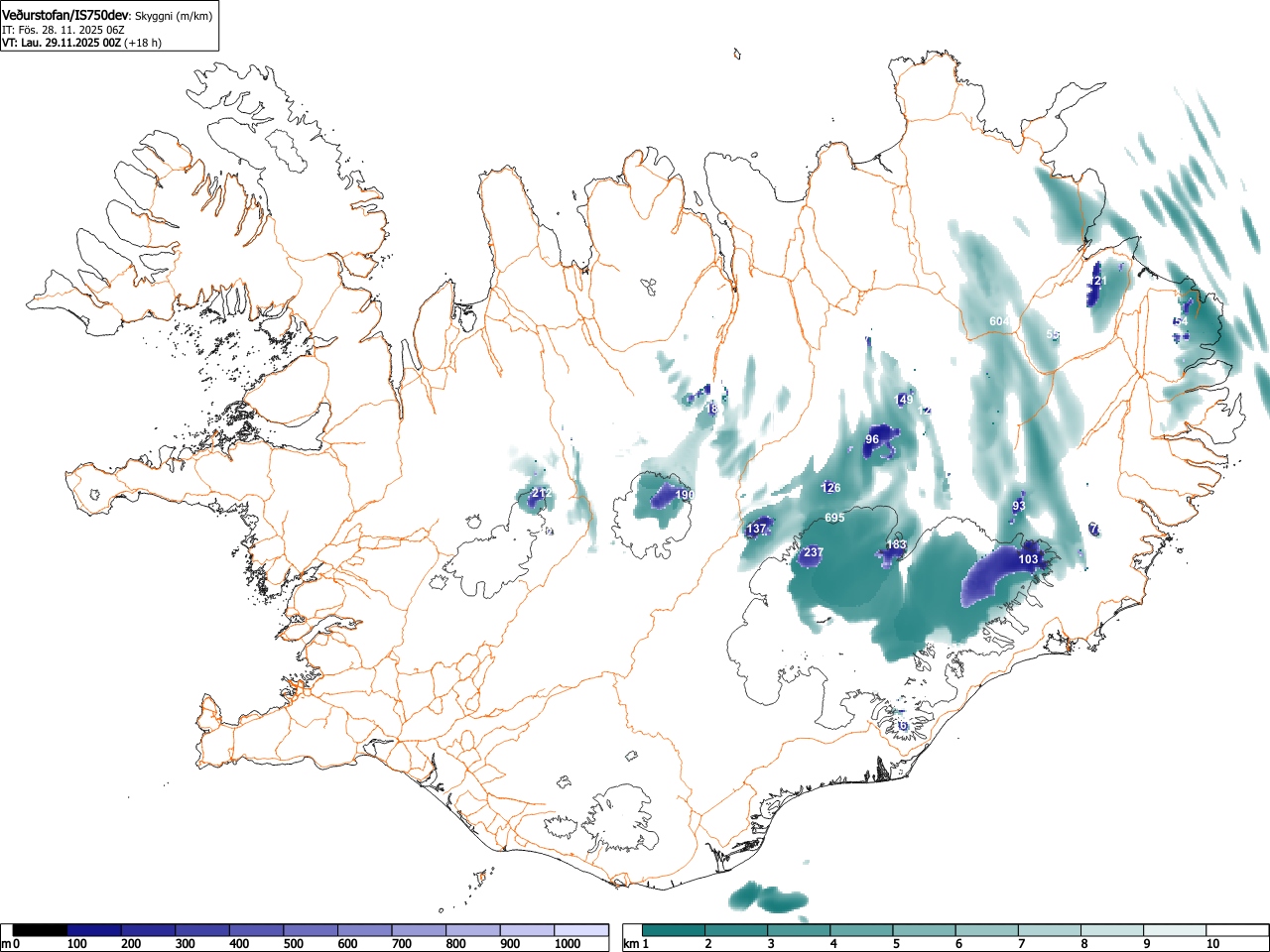The height and width of the screenshot is (952, 1270).
Task: Click the legend tick label 100
Action: point(77,944)
